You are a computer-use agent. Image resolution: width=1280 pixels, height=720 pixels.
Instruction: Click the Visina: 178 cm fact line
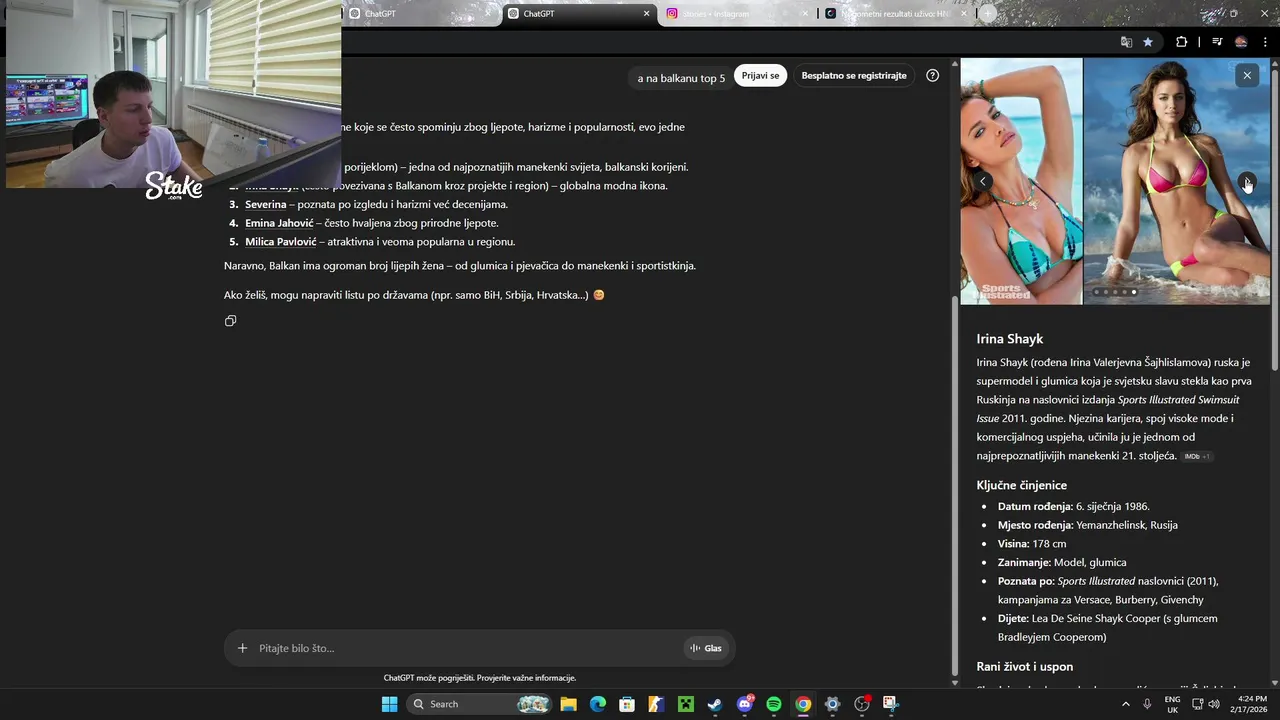[1032, 544]
